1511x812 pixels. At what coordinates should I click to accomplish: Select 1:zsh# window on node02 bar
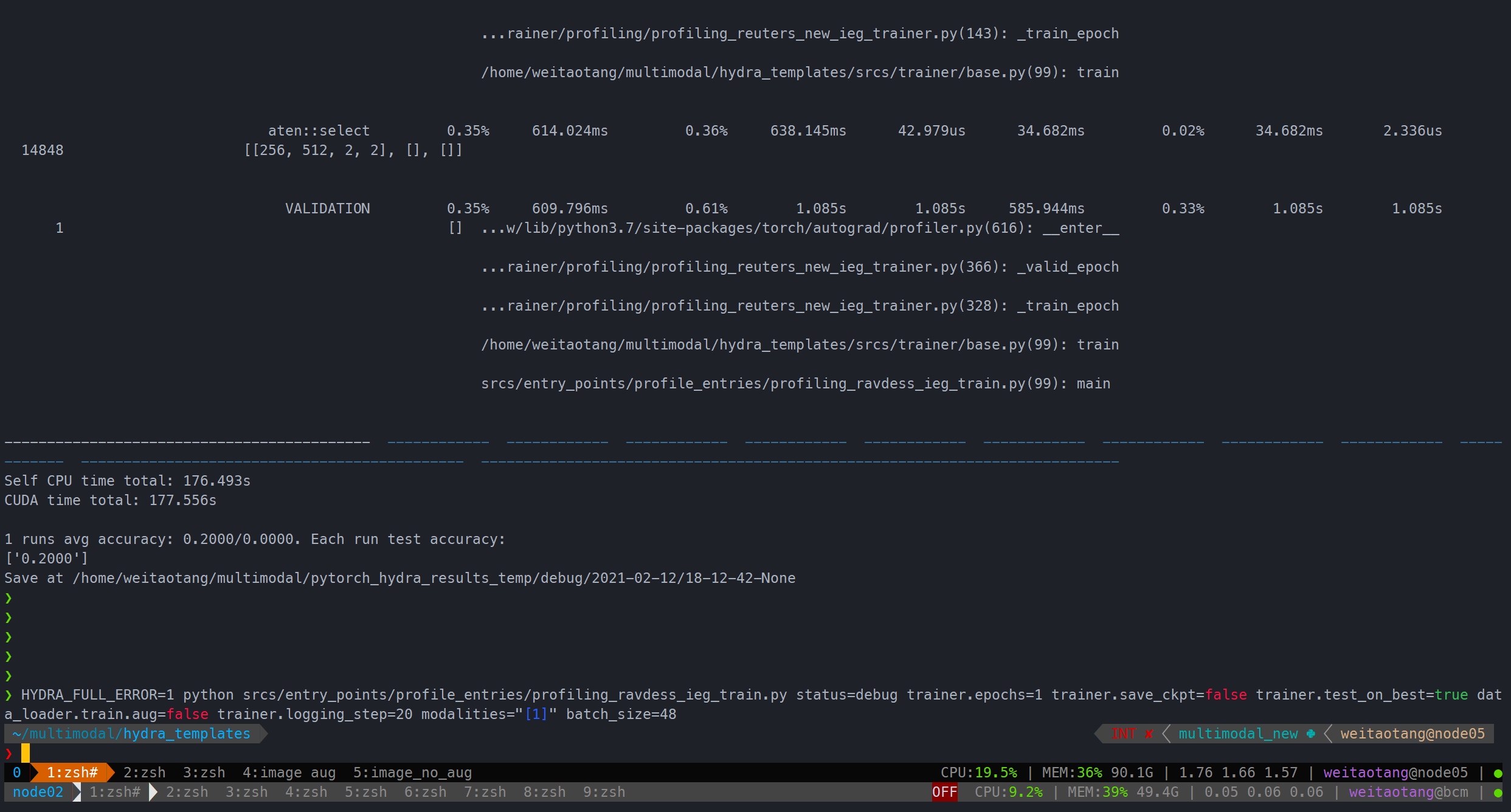[115, 792]
